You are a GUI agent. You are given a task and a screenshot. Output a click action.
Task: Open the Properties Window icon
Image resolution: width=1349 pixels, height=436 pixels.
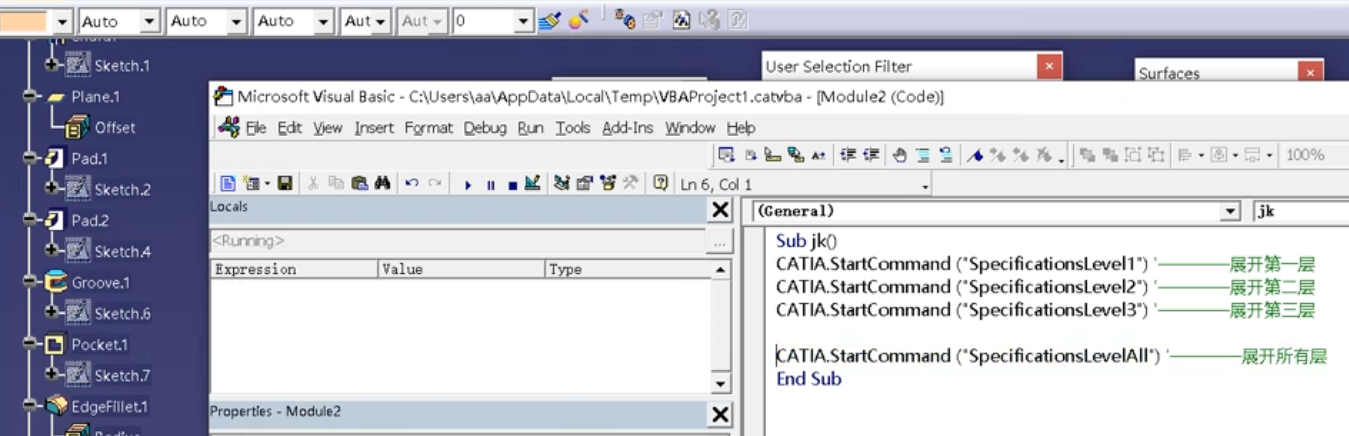[x=584, y=183]
